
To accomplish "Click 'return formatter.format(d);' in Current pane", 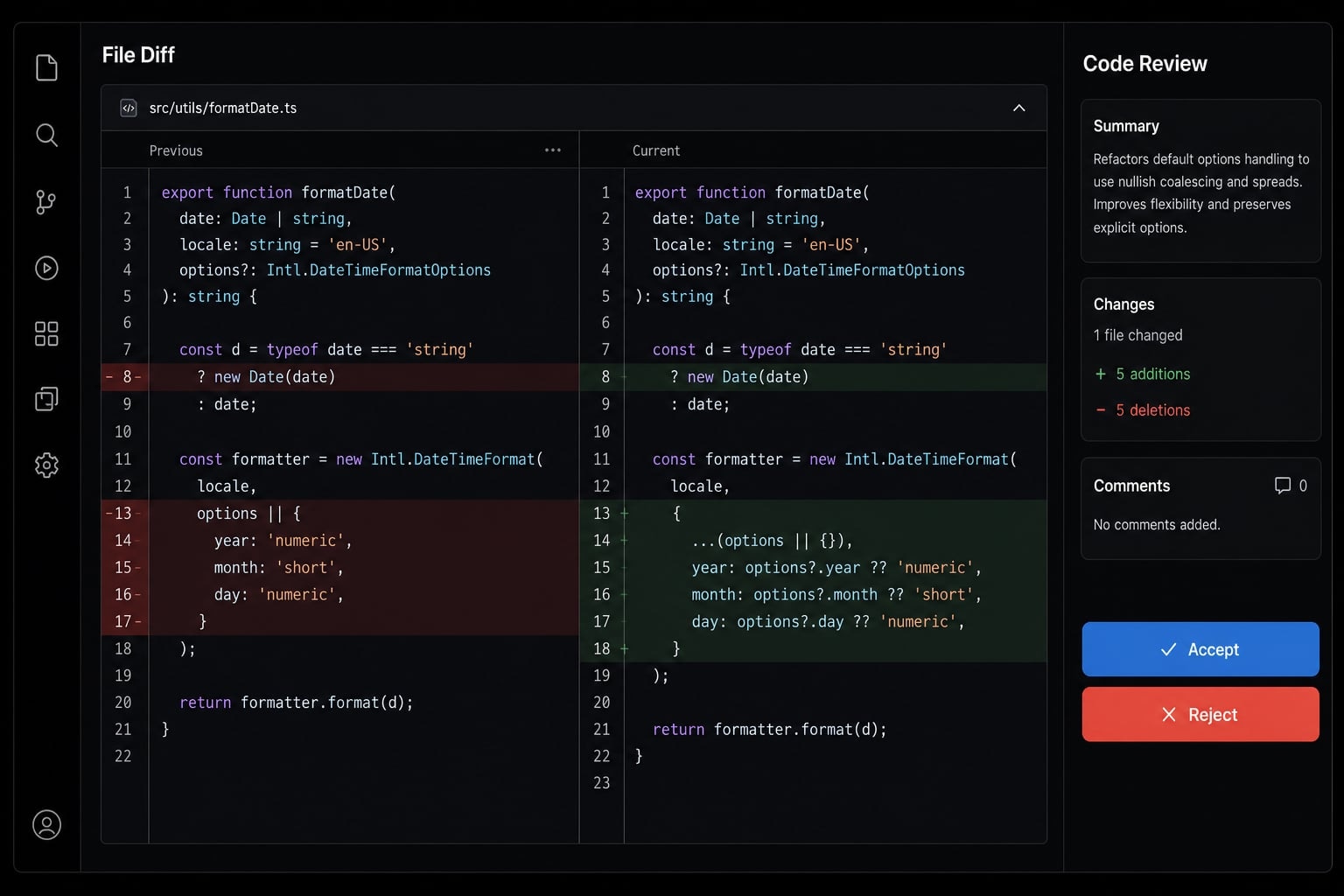I will pyautogui.click(x=769, y=730).
